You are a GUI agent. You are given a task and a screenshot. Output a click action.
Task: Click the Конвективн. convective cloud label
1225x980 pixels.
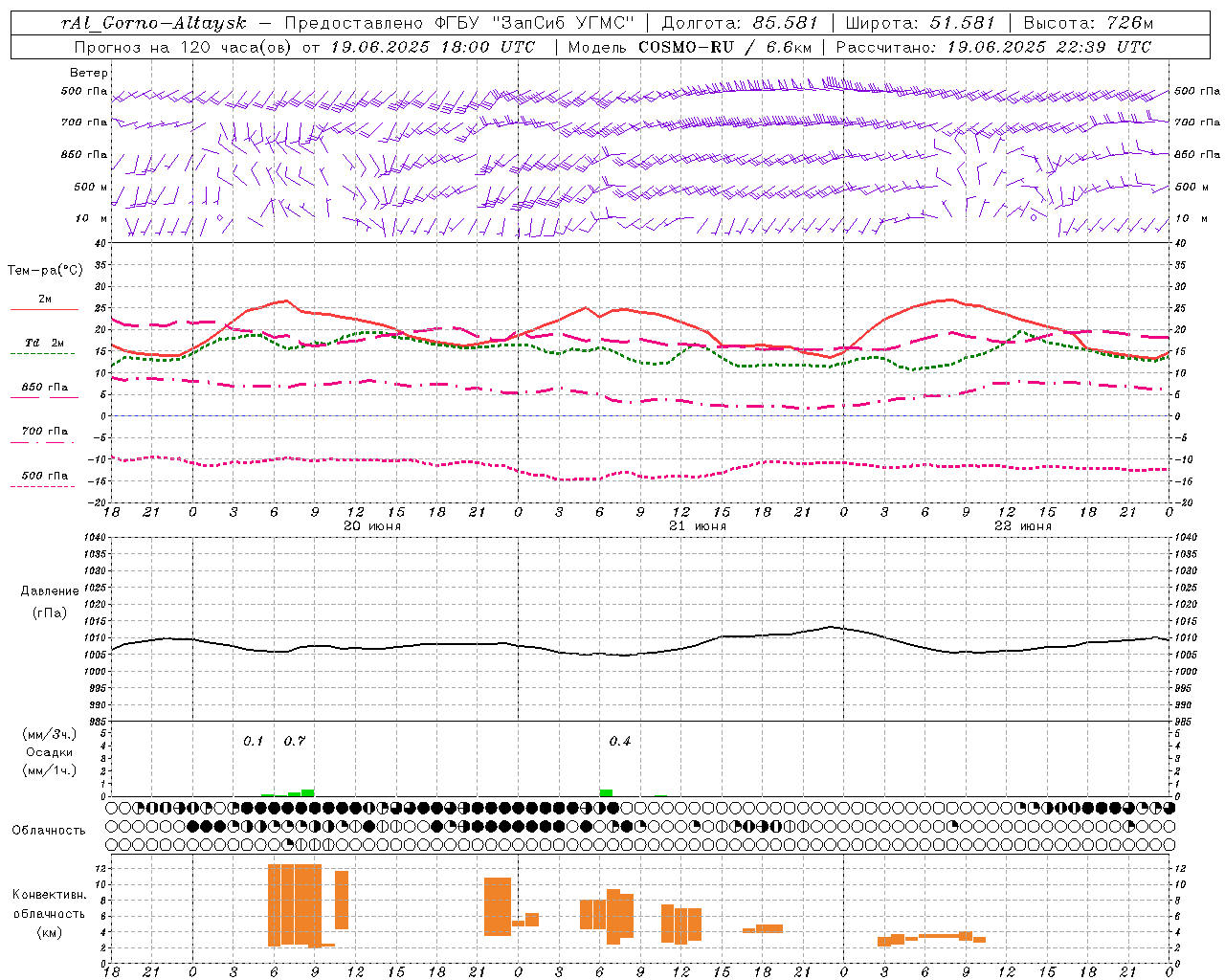point(50,895)
